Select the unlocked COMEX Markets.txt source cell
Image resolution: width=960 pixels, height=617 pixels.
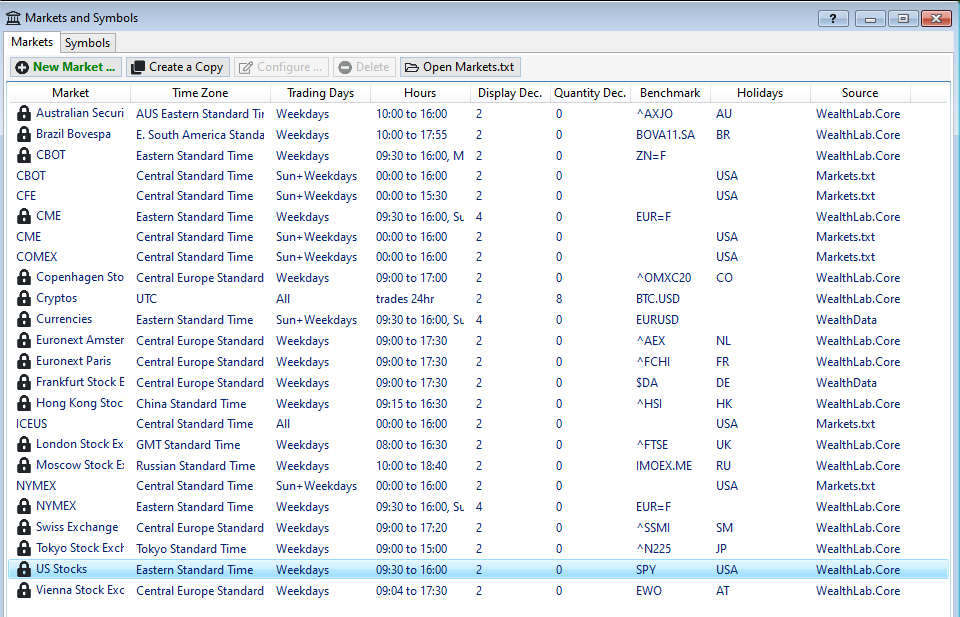(x=845, y=257)
